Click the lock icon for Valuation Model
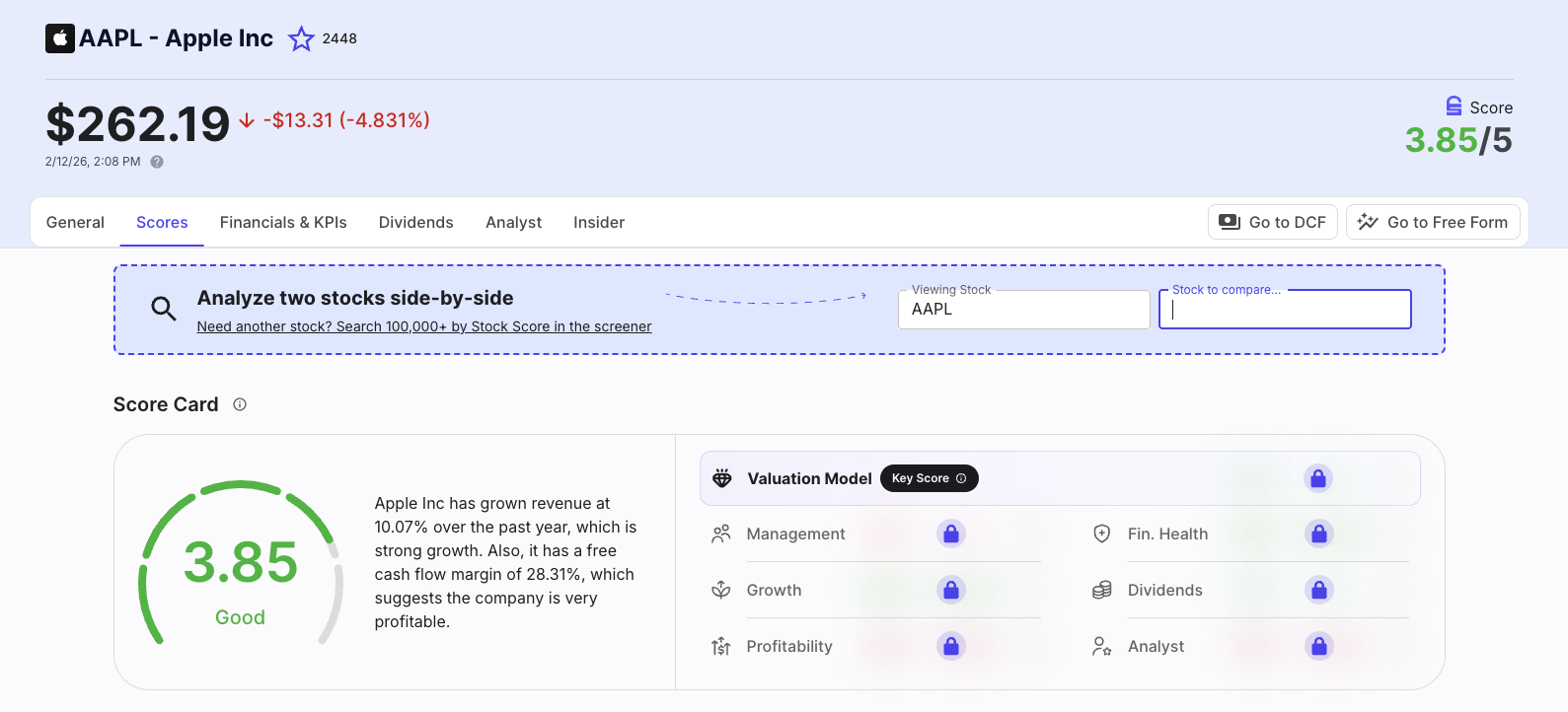This screenshot has width=1568, height=712. (x=1318, y=478)
